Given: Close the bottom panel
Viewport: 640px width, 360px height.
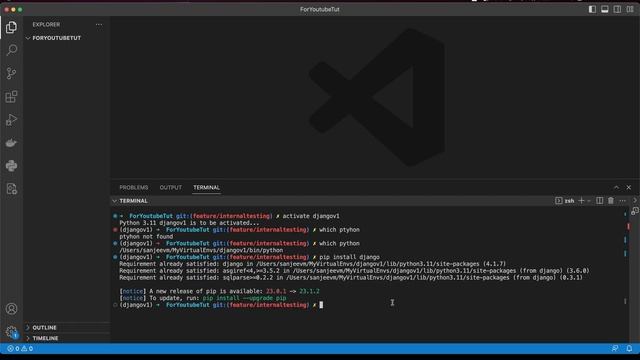Looking at the screenshot, I should (x=629, y=187).
